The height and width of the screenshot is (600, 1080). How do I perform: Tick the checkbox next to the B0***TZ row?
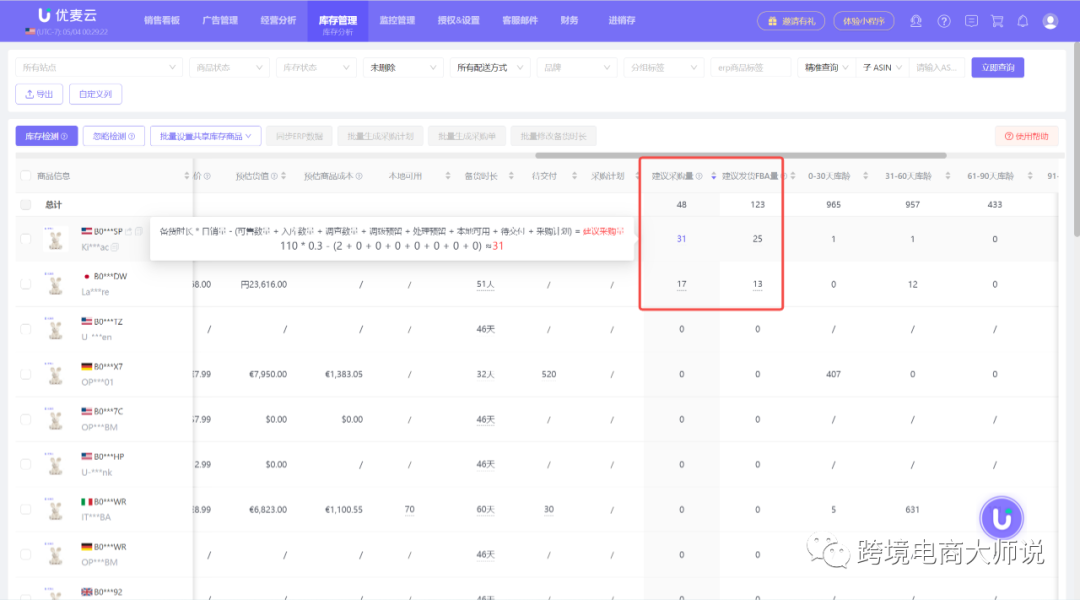point(25,328)
